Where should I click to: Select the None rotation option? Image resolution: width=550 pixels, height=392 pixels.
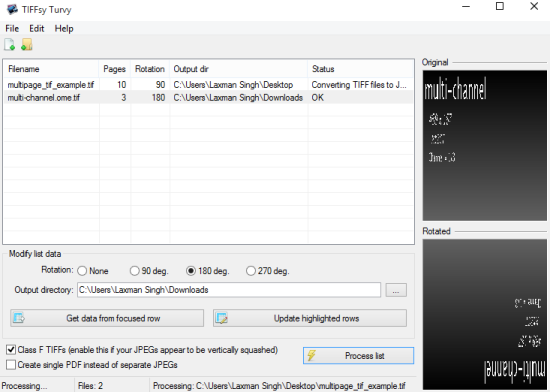pos(93,271)
